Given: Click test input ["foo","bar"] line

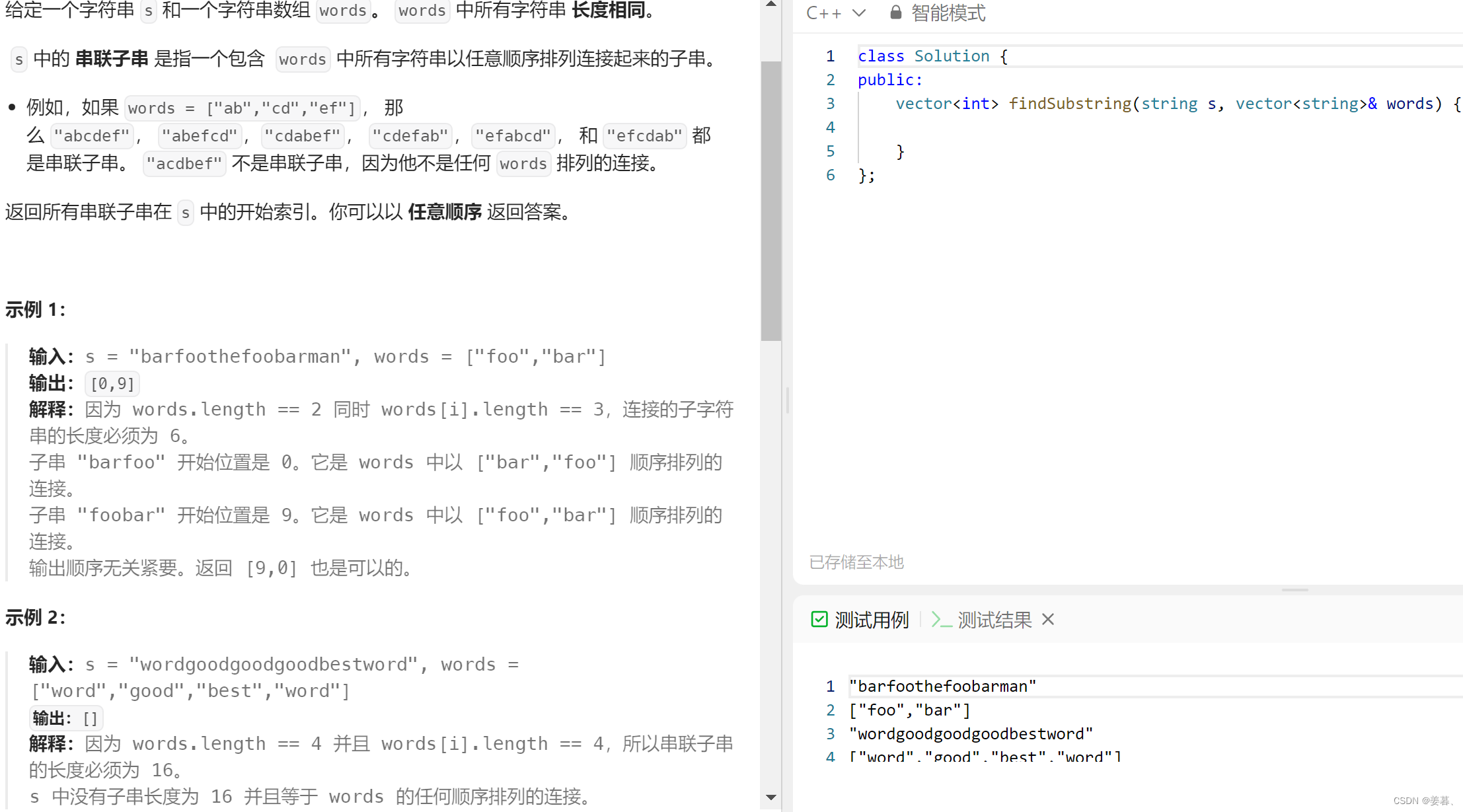Looking at the screenshot, I should click(910, 710).
